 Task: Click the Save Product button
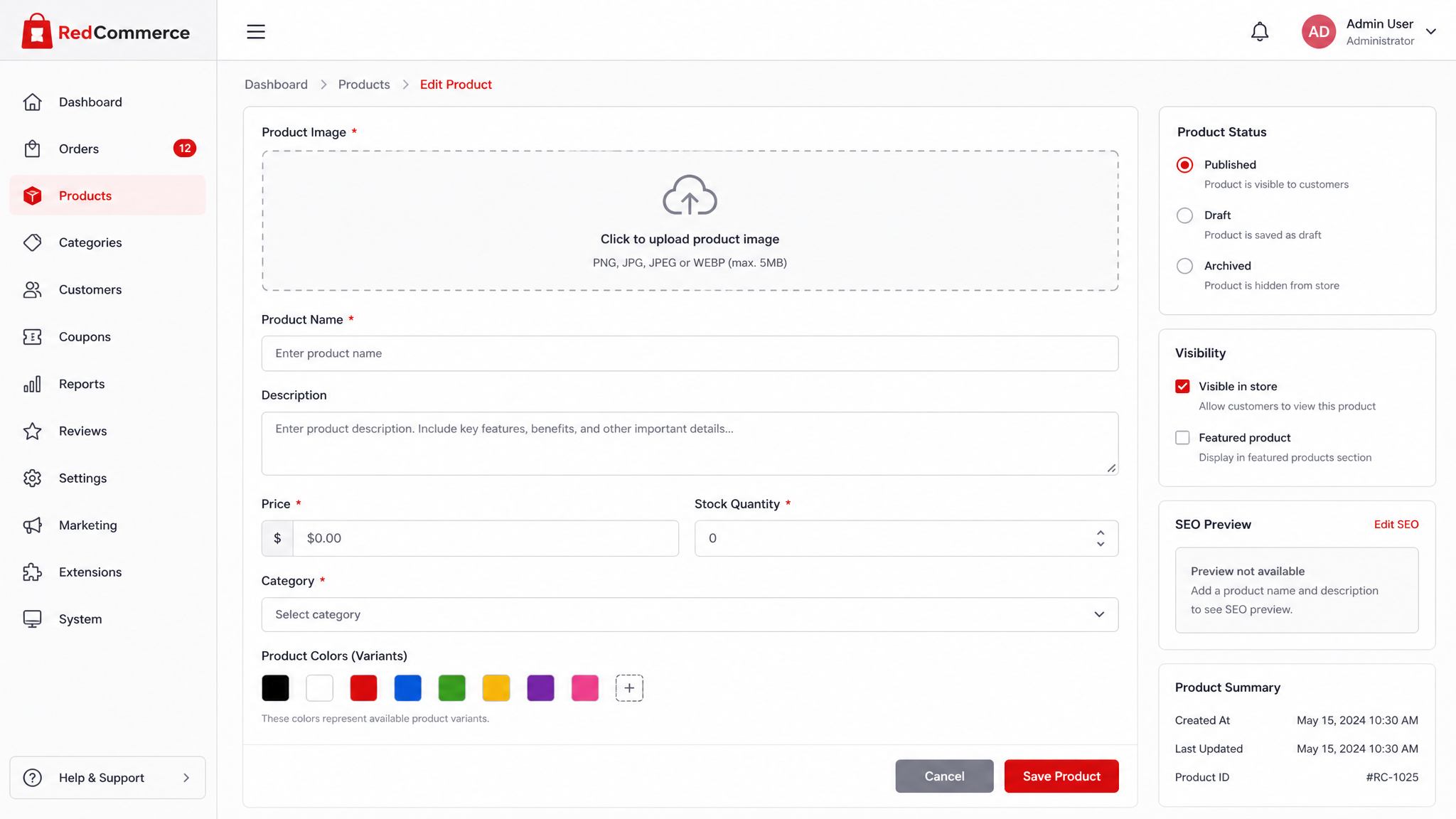pyautogui.click(x=1061, y=776)
